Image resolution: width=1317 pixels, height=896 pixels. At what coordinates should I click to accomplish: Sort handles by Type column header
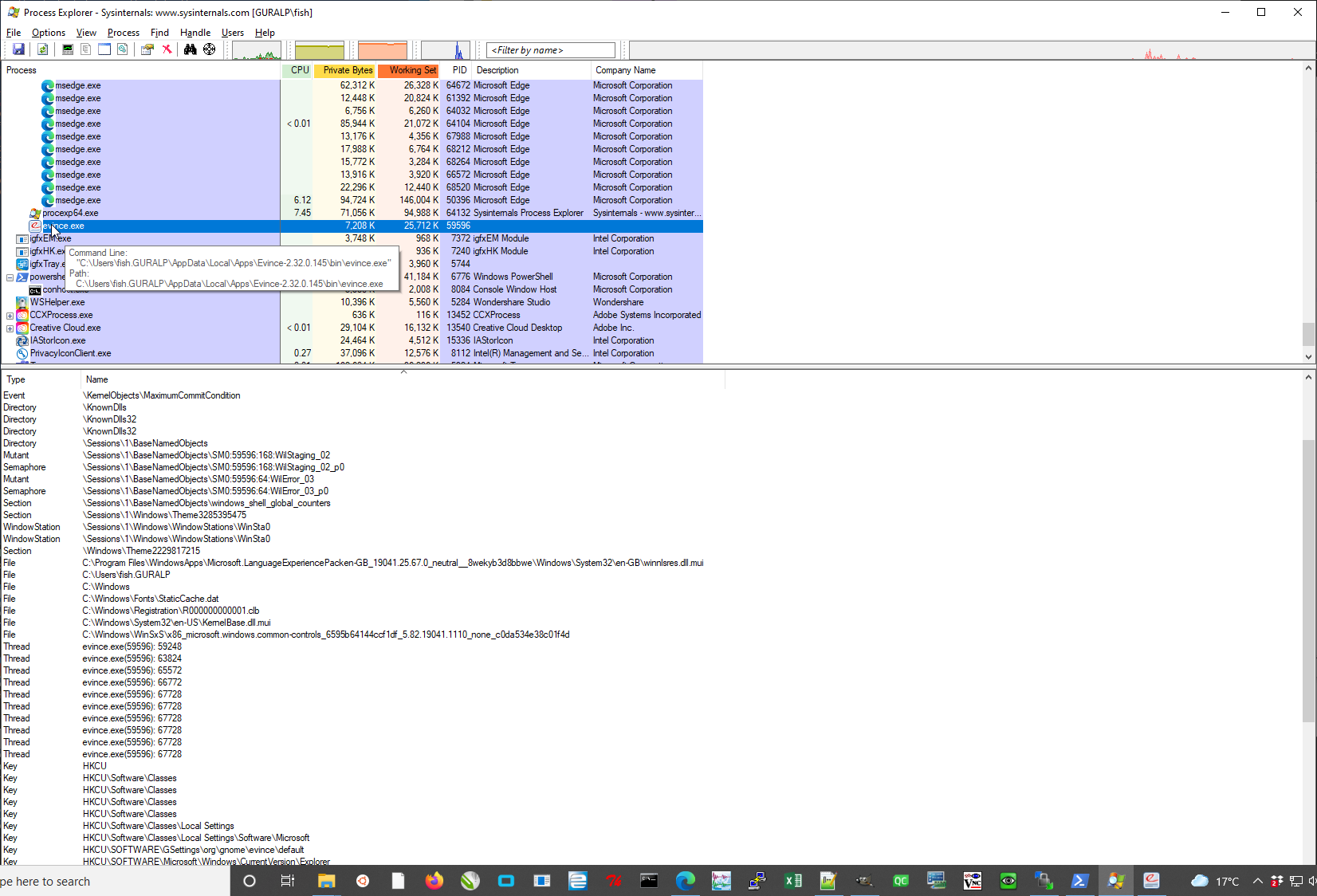41,379
